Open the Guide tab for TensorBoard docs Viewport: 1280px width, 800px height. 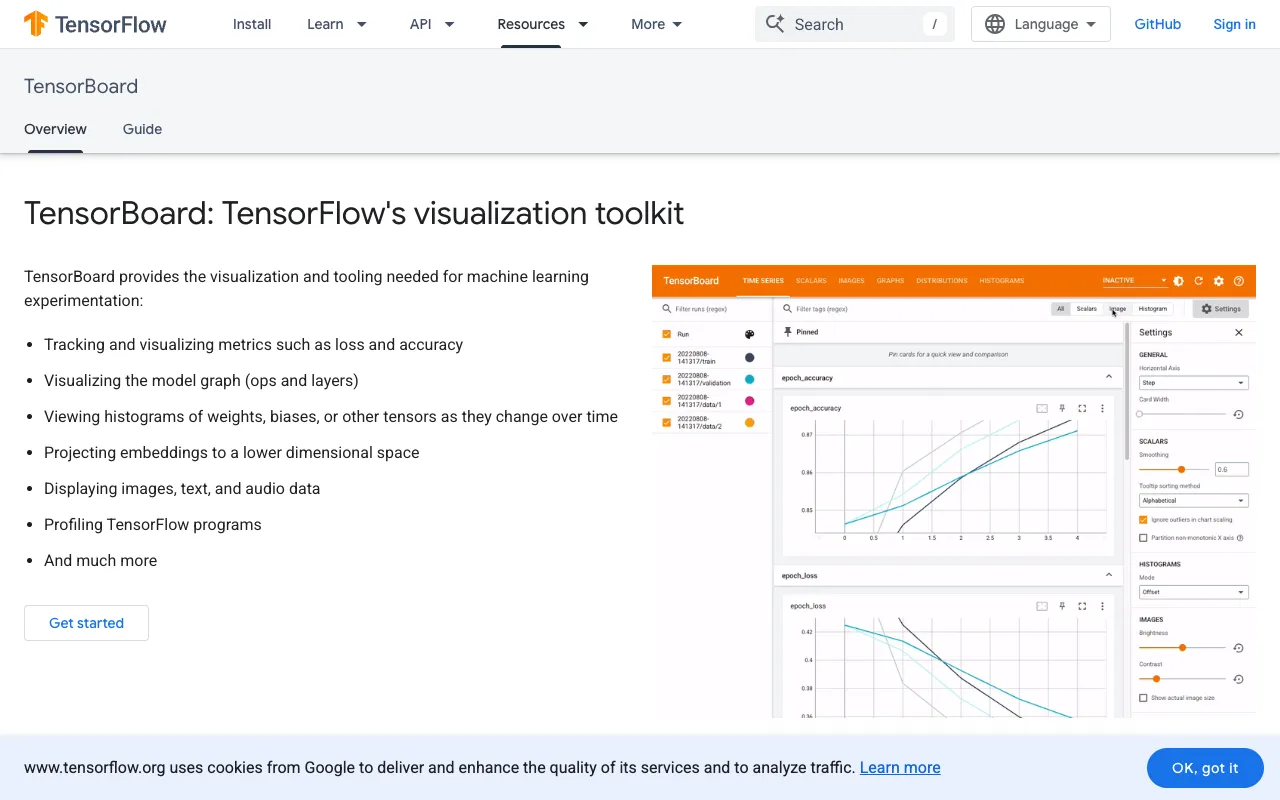click(x=142, y=129)
